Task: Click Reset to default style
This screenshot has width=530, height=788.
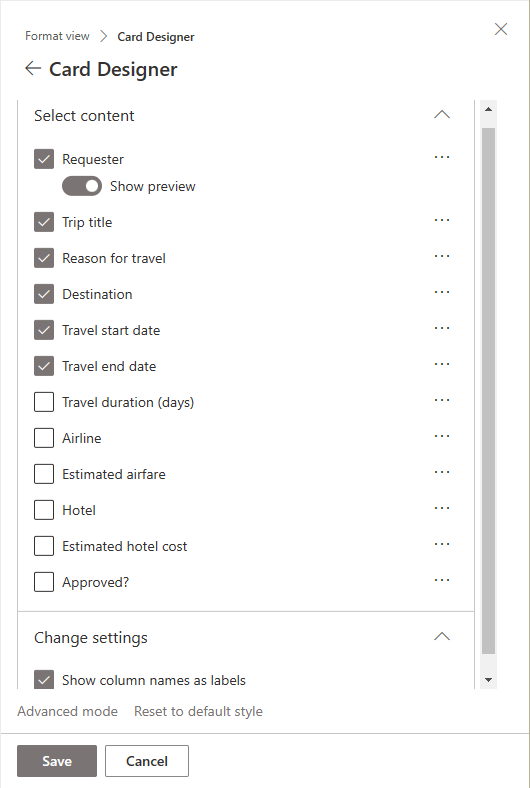Action: 198,711
